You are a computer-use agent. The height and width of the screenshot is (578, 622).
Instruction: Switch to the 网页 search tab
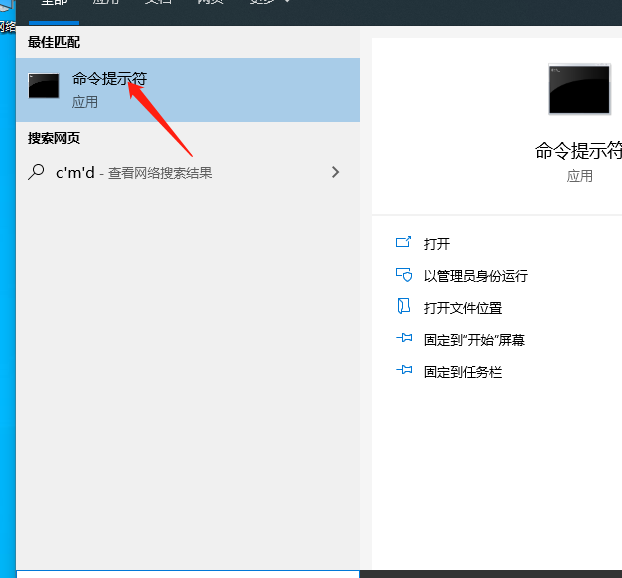pos(210,3)
